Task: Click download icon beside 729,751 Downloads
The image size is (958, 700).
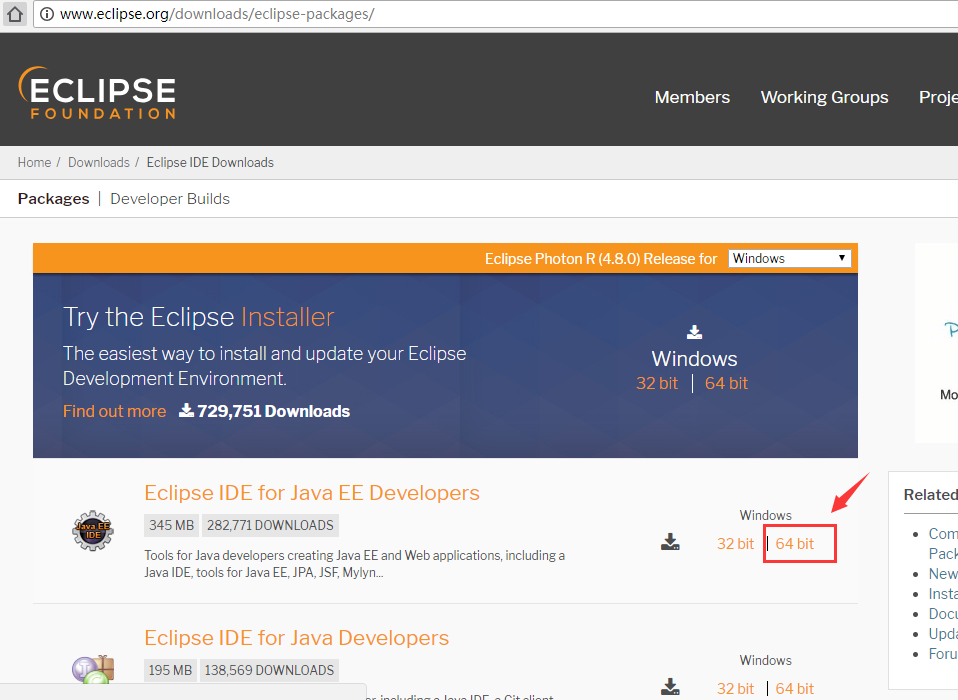Action: (186, 410)
